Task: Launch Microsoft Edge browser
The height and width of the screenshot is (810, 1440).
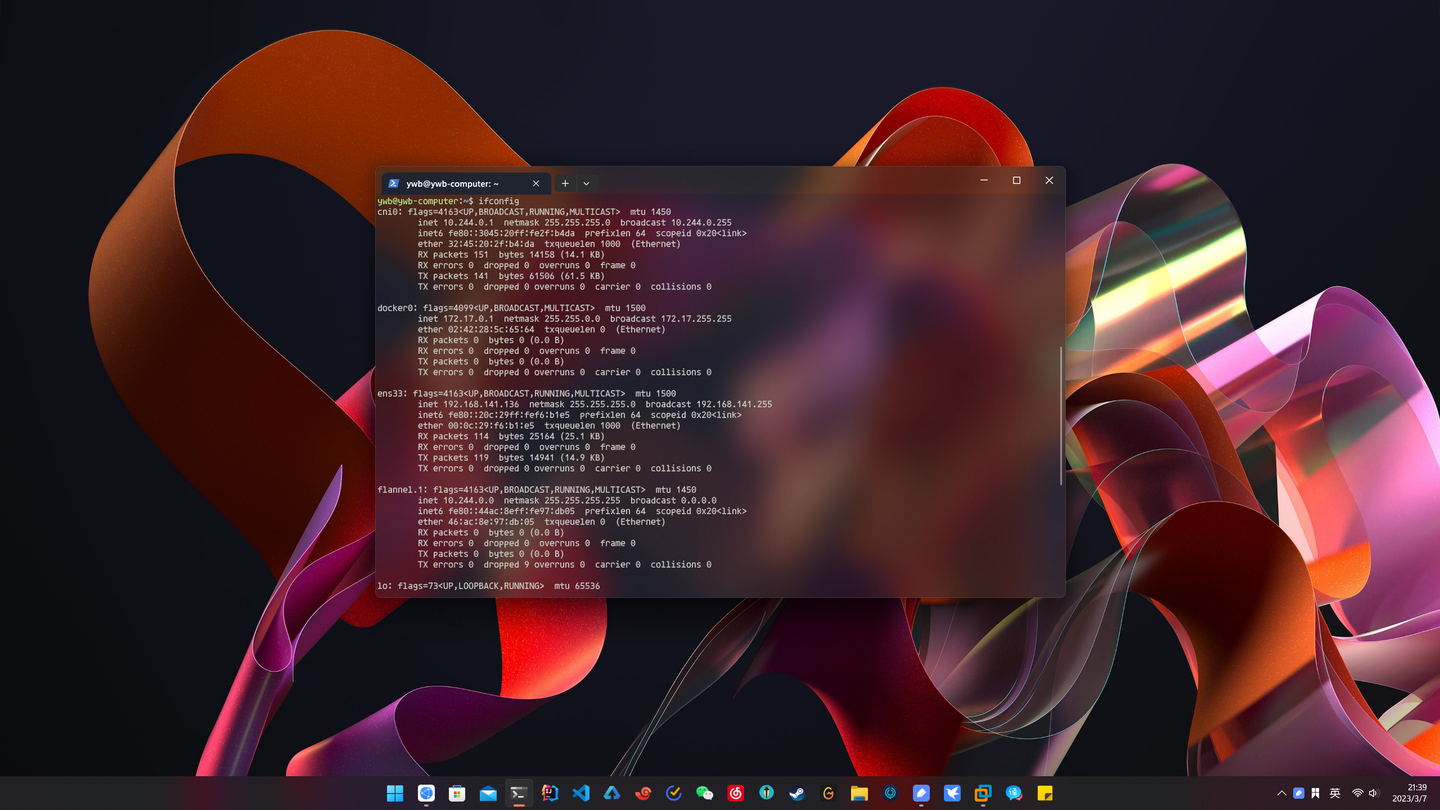Action: [x=425, y=793]
